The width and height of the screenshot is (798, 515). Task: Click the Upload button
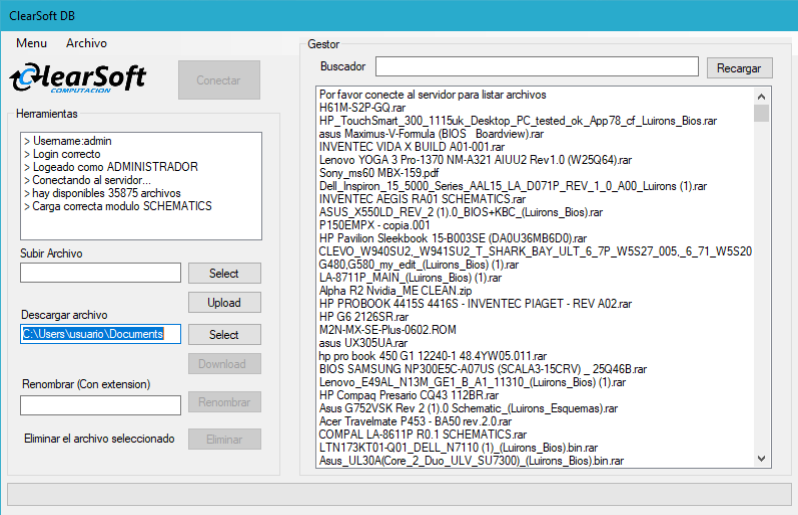click(224, 302)
